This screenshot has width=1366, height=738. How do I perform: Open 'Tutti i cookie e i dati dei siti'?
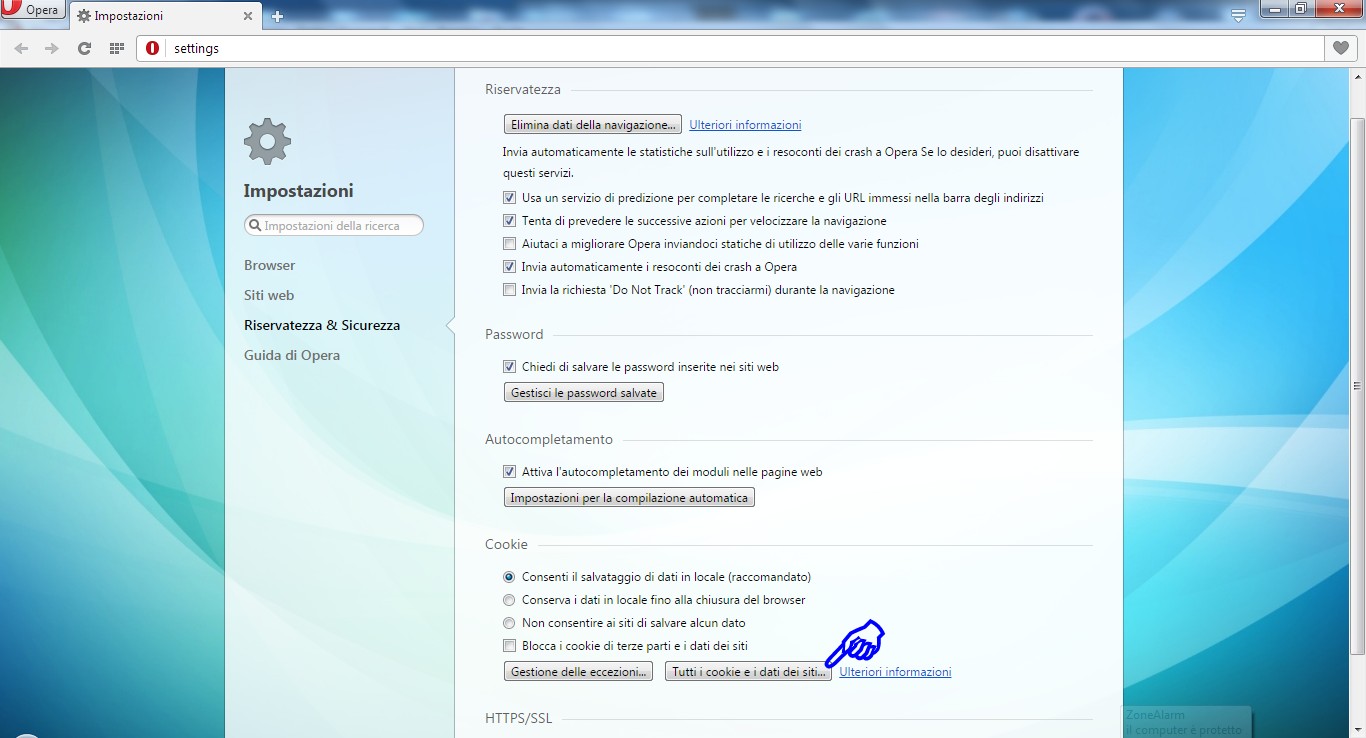tap(747, 671)
